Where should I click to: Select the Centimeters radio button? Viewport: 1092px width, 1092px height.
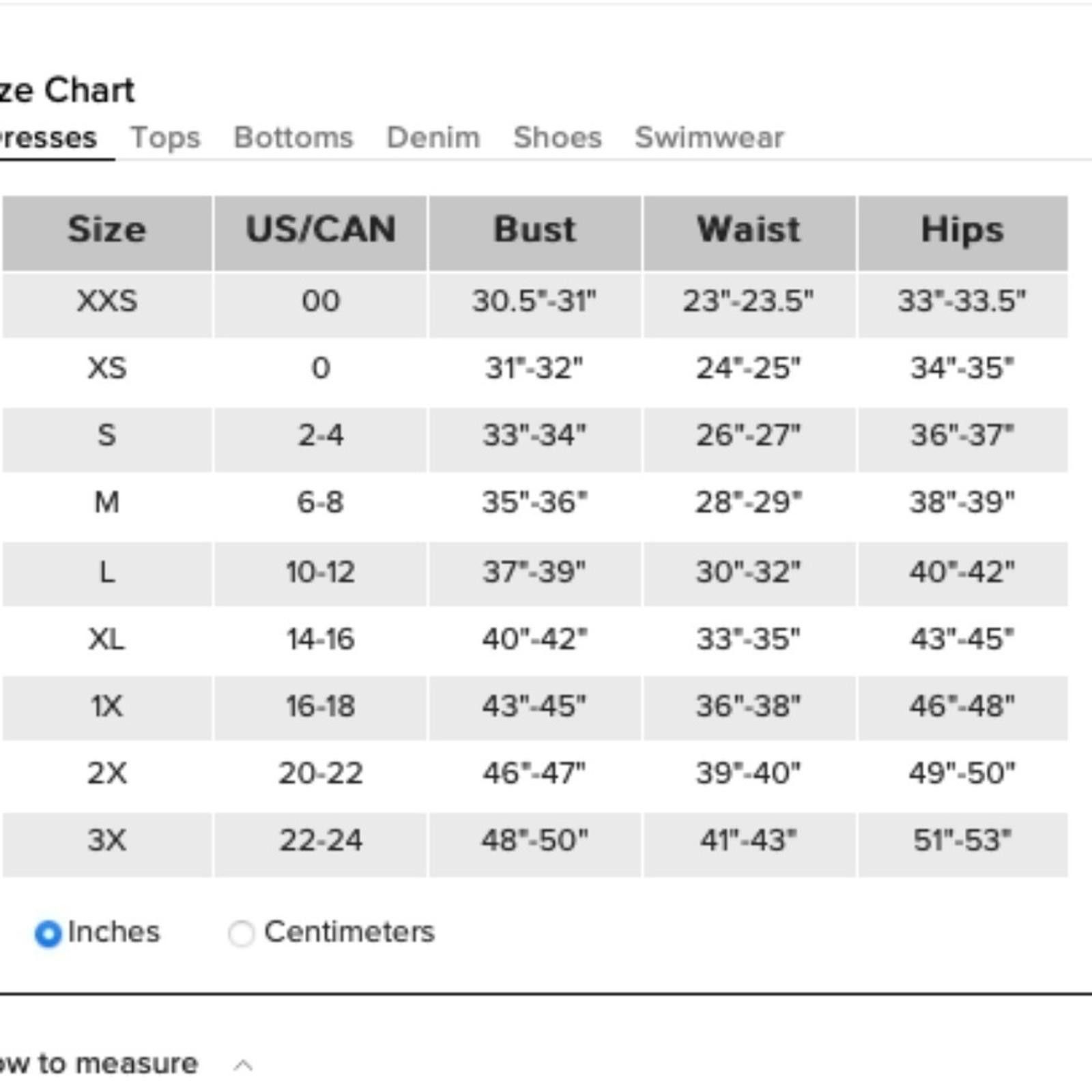click(241, 933)
